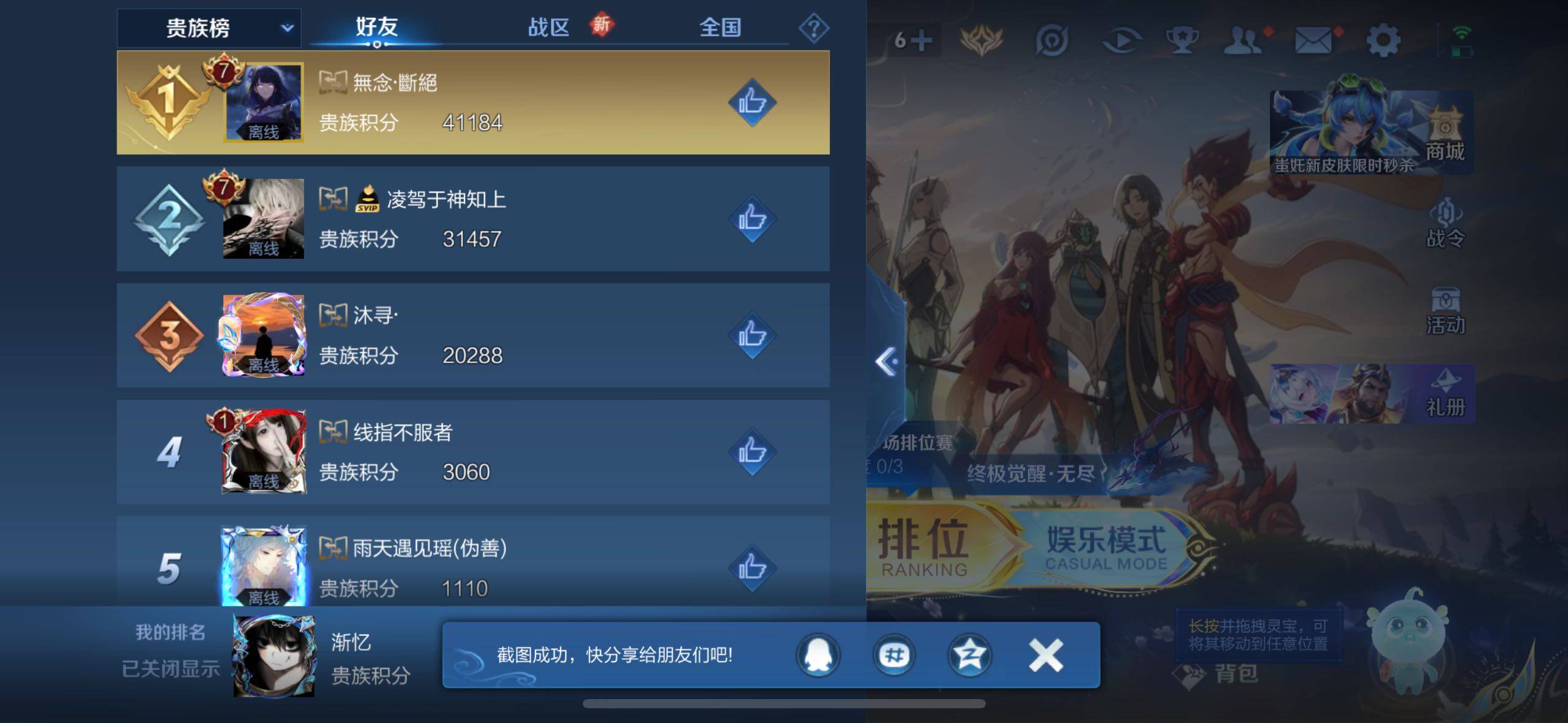
Task: Open the settings gear icon
Action: click(x=1383, y=41)
